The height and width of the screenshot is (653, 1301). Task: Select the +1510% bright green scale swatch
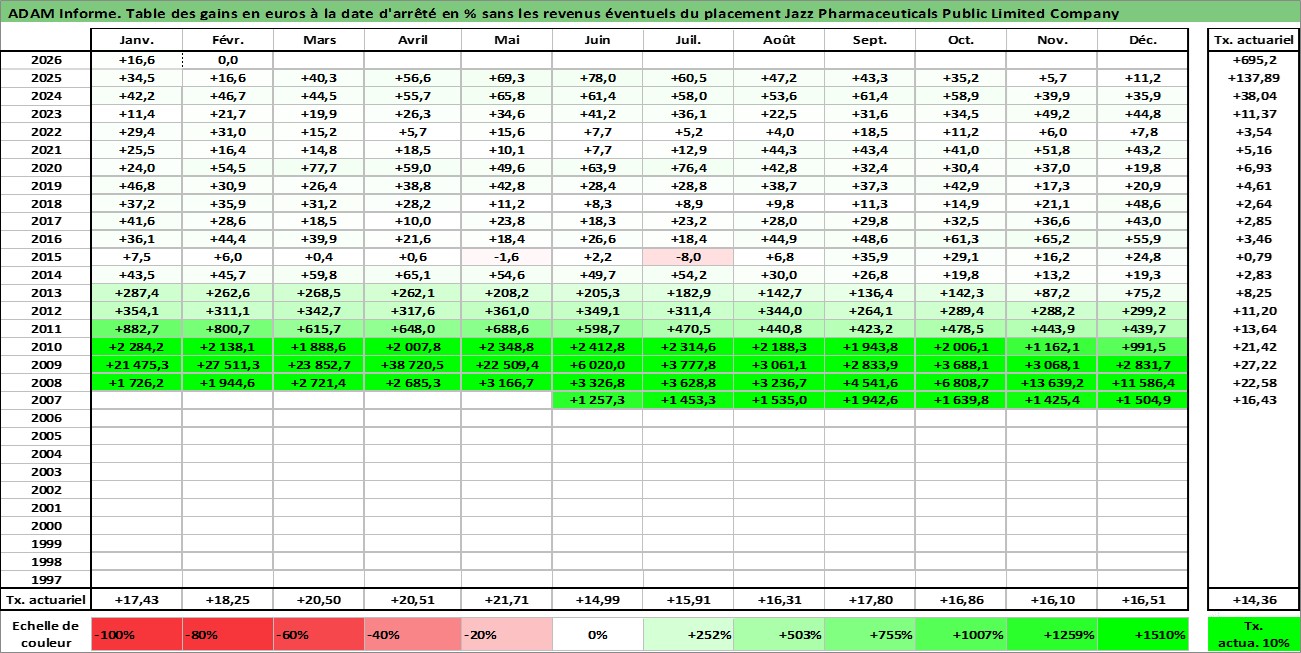(1143, 634)
